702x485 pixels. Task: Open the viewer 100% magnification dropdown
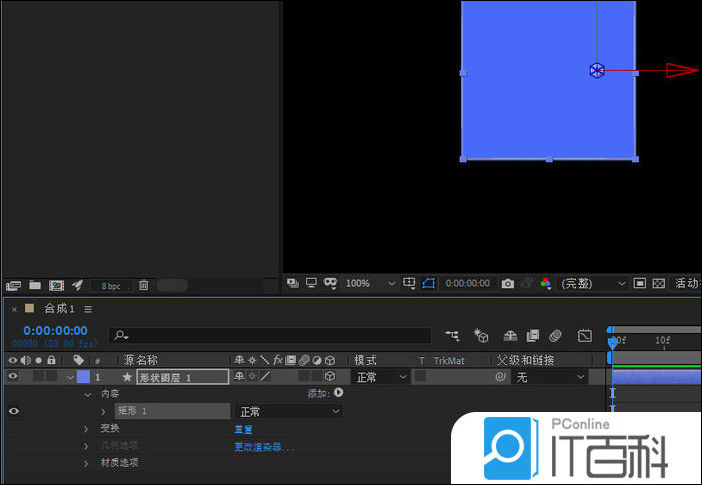click(x=370, y=284)
